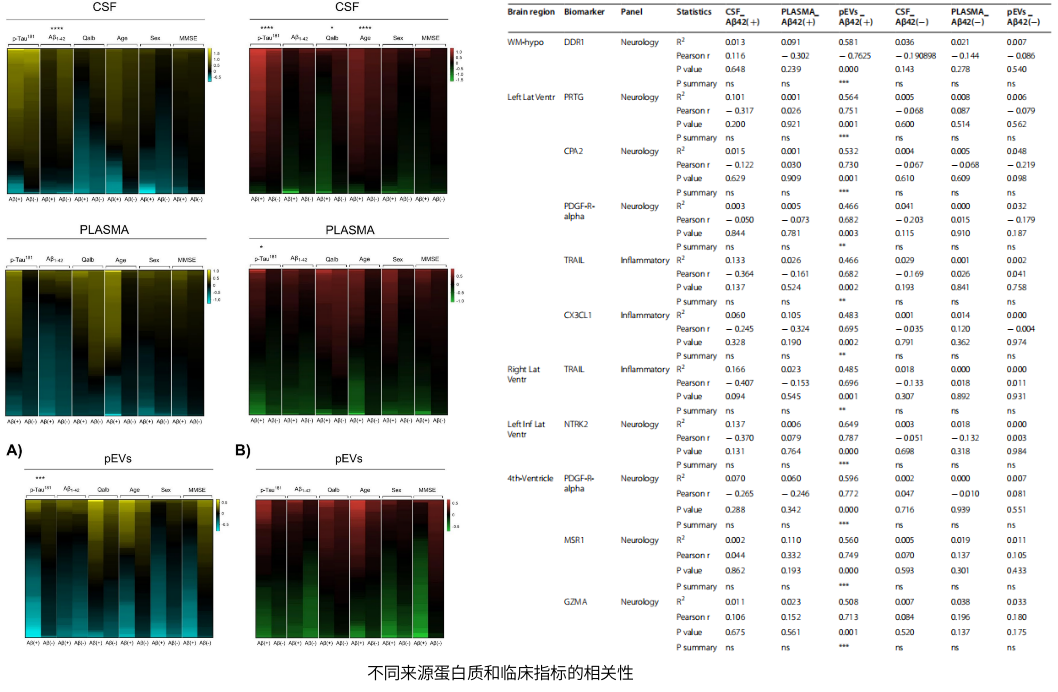Click the yellow-cyan PLASMA heatmap image

click(107, 341)
